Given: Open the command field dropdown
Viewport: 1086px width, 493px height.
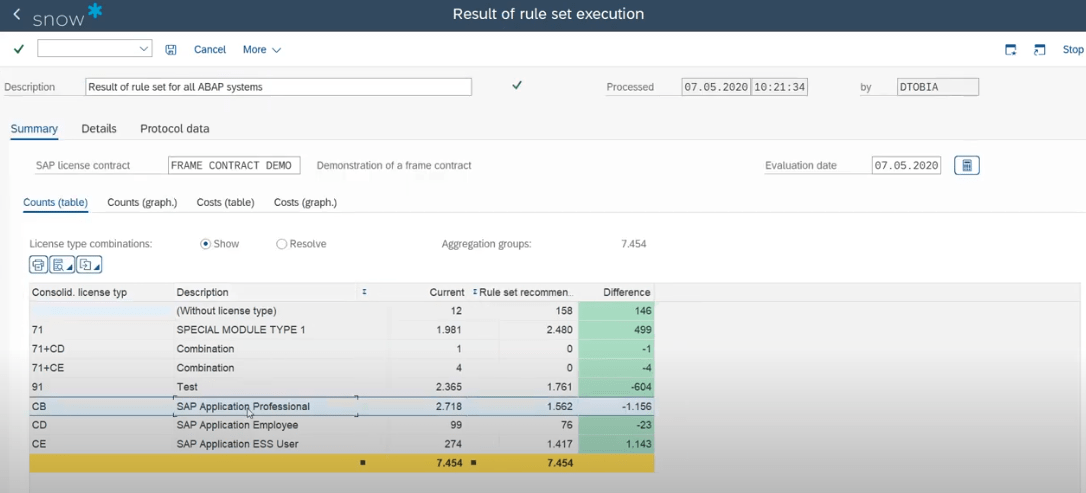Looking at the screenshot, I should pos(144,48).
